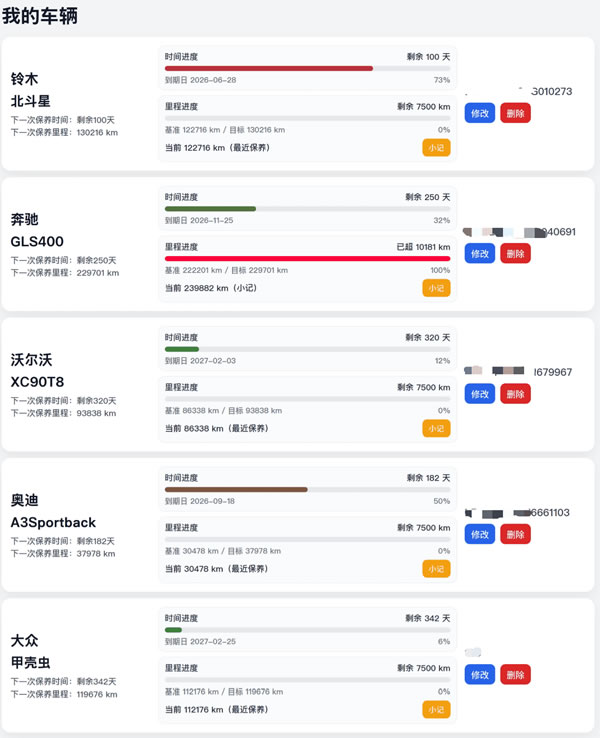600x738 pixels.
Task: Delete the 铃木 北斗星 vehicle
Action: [515, 113]
